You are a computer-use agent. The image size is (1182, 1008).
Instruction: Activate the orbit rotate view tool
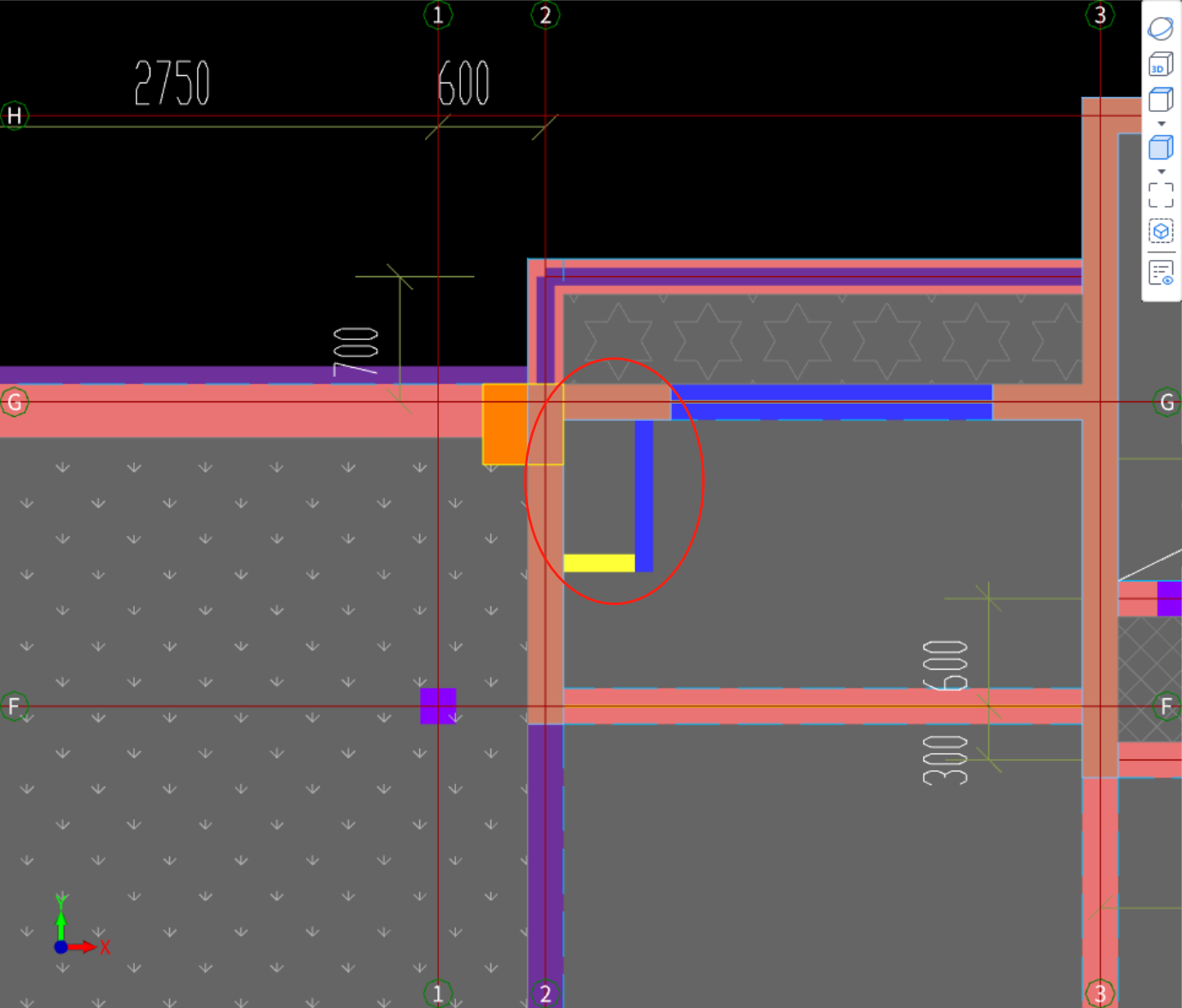[x=1161, y=28]
